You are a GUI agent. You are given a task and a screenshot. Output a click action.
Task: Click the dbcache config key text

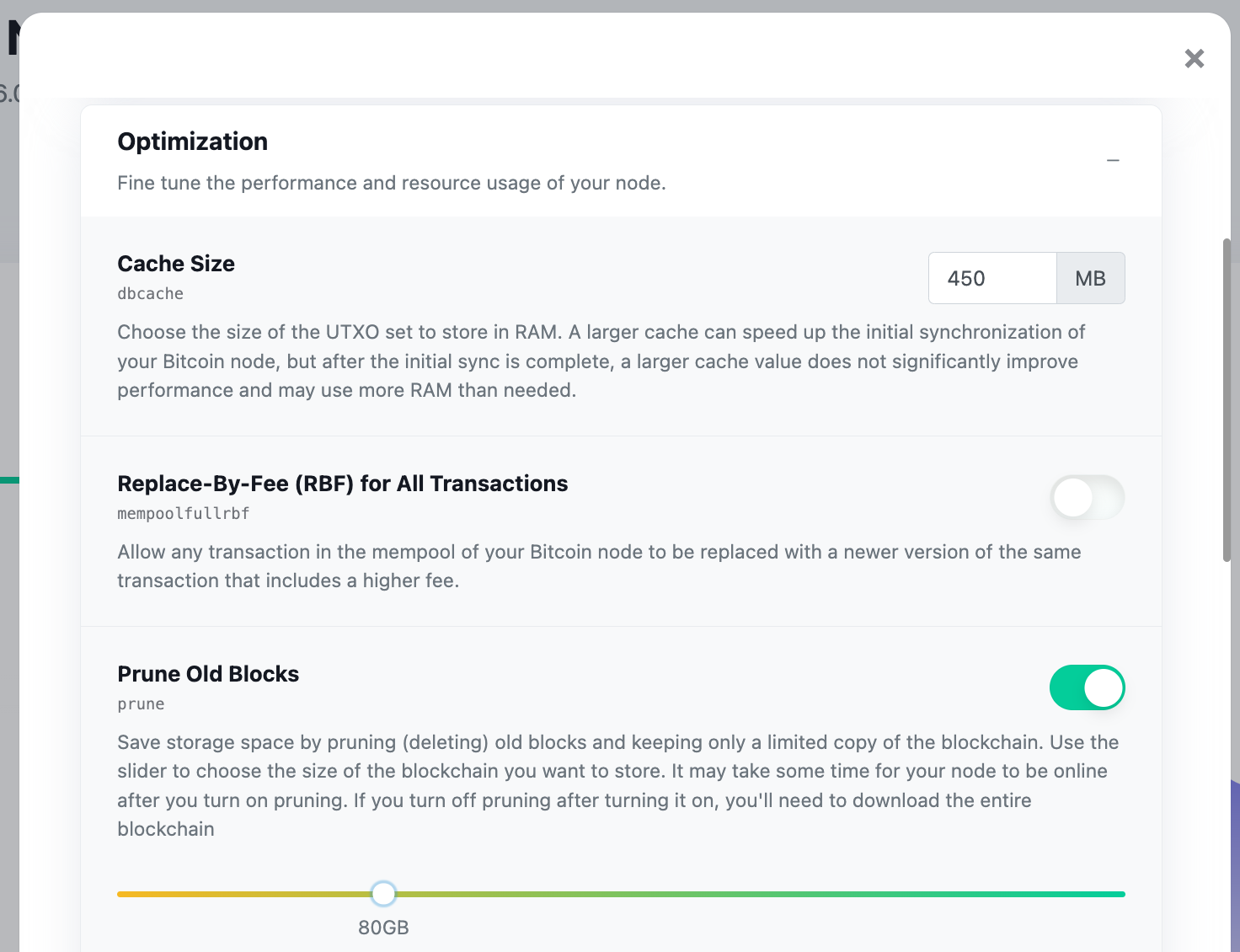151,294
